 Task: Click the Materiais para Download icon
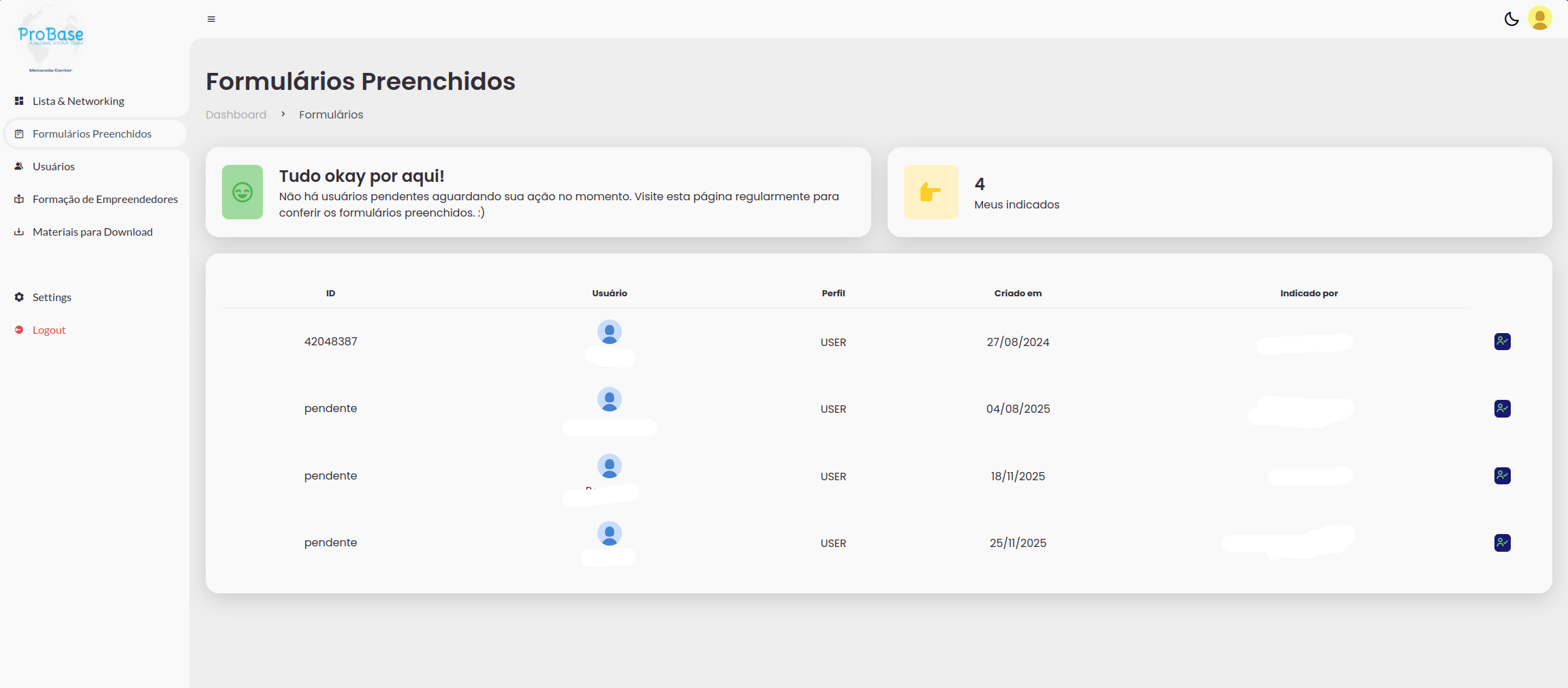coord(19,232)
